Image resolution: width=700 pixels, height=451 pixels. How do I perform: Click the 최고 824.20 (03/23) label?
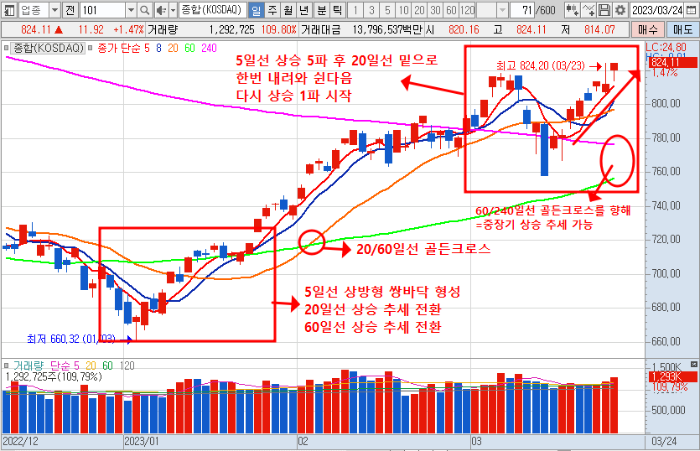coord(540,66)
